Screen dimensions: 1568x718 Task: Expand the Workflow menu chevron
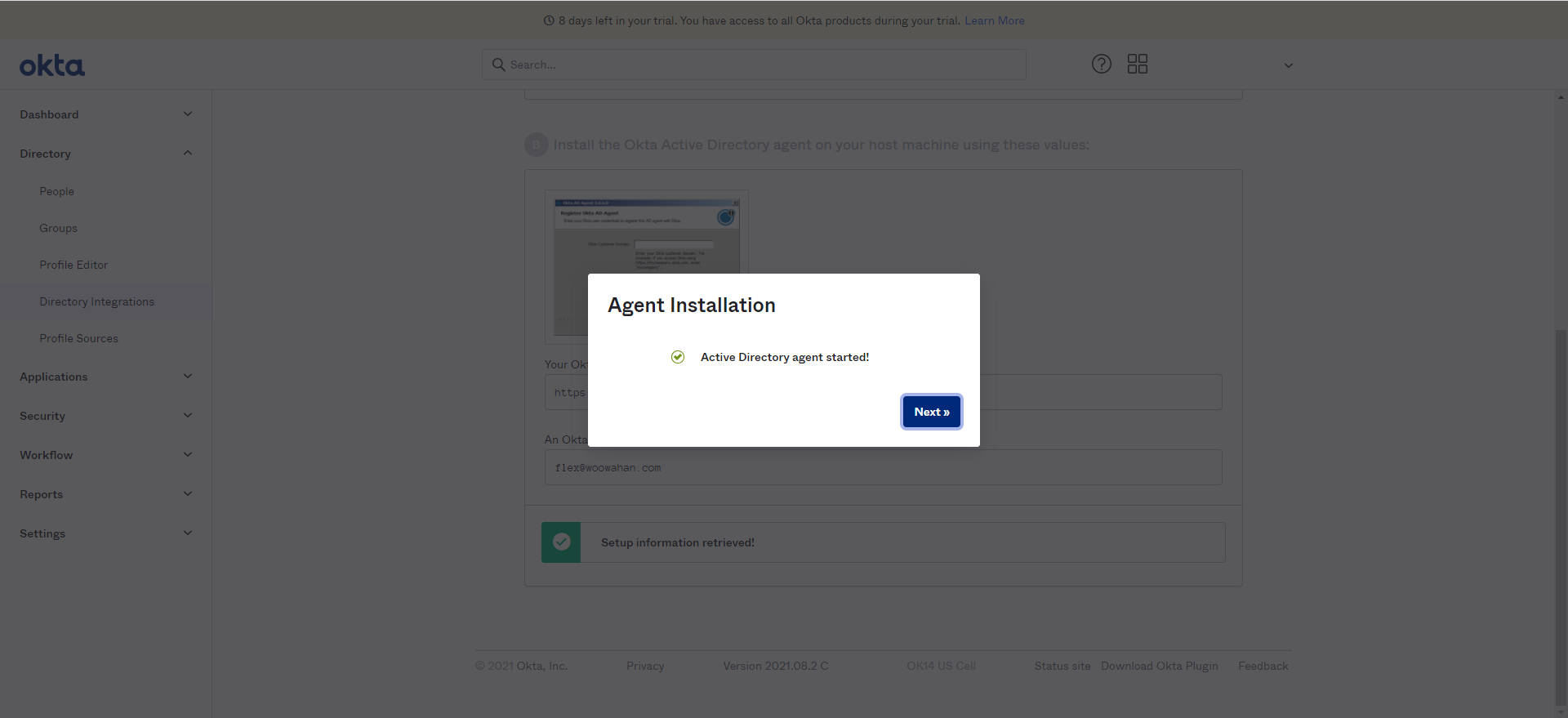pyautogui.click(x=188, y=455)
